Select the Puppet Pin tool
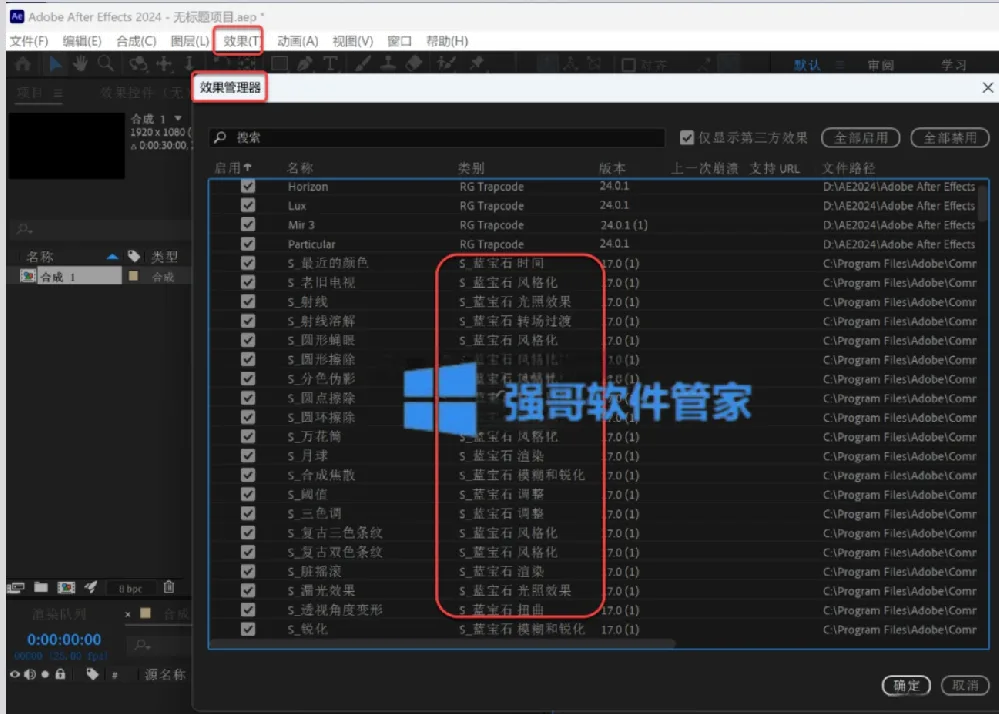The image size is (999, 714). click(477, 64)
